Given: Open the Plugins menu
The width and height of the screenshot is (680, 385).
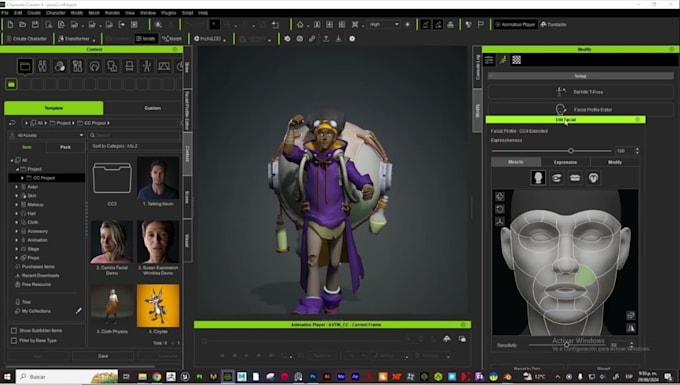Looking at the screenshot, I should pyautogui.click(x=168, y=13).
